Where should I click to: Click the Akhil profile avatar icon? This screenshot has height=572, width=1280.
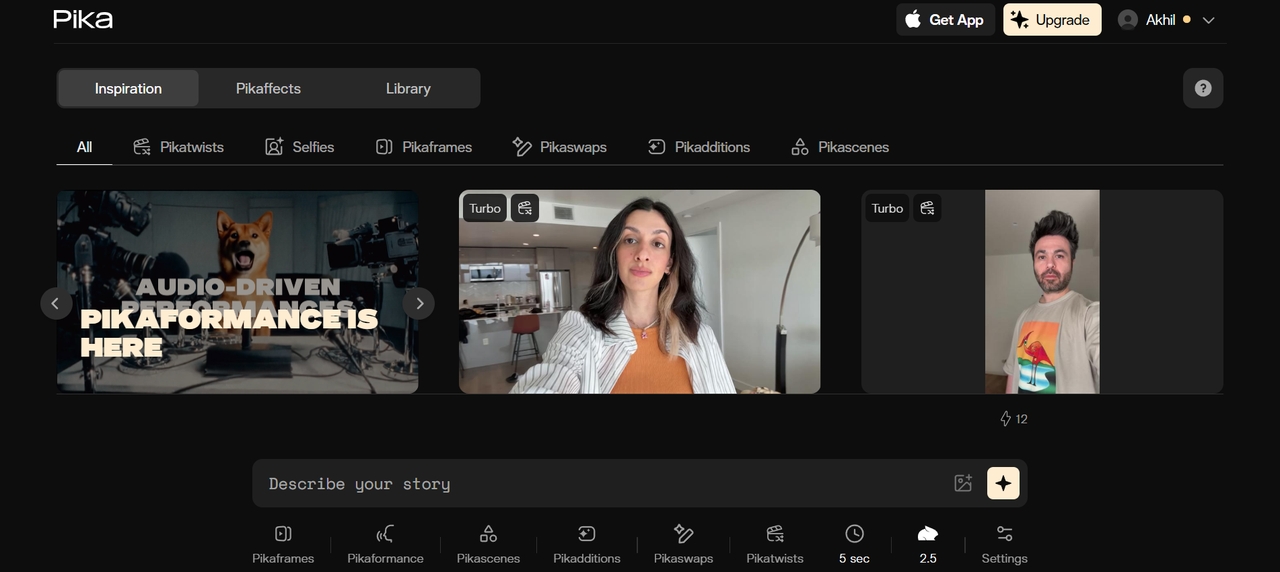tap(1128, 20)
